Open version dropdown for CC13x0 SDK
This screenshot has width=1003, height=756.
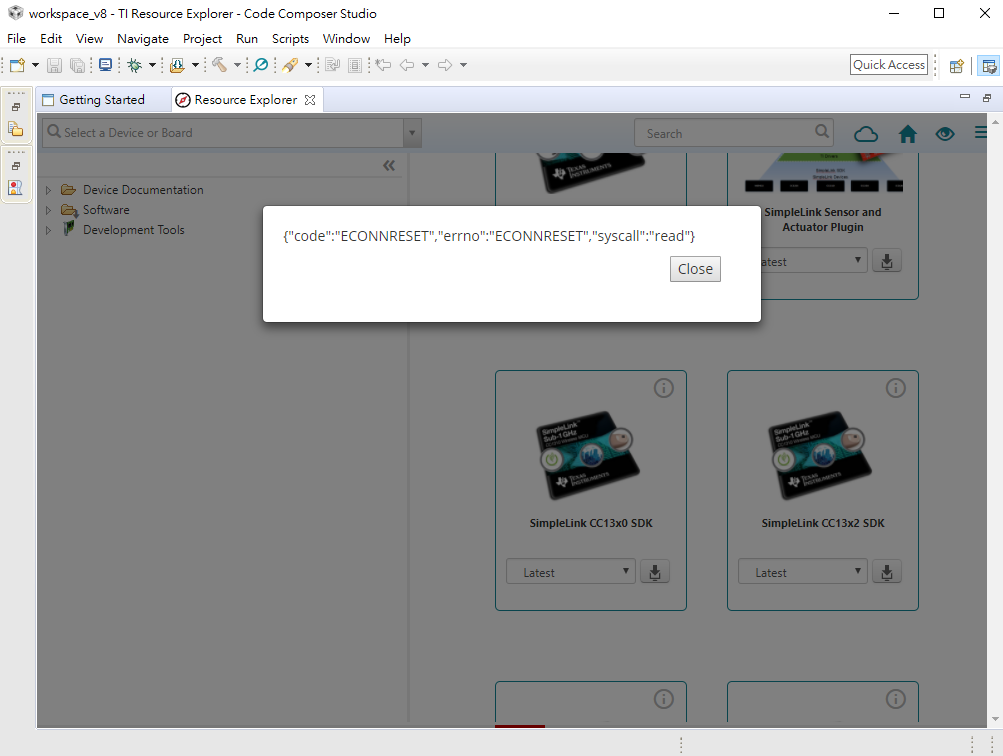571,572
